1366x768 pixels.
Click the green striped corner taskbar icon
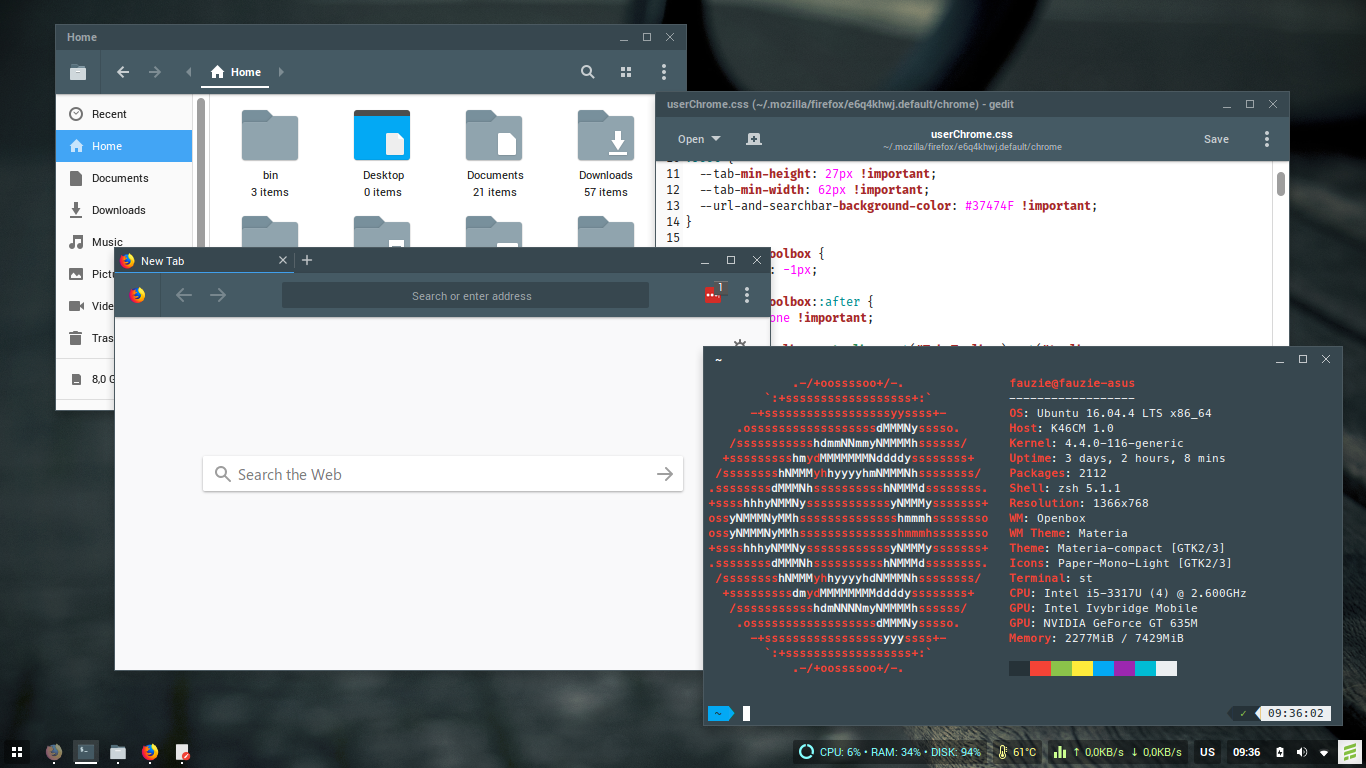tap(1350, 752)
